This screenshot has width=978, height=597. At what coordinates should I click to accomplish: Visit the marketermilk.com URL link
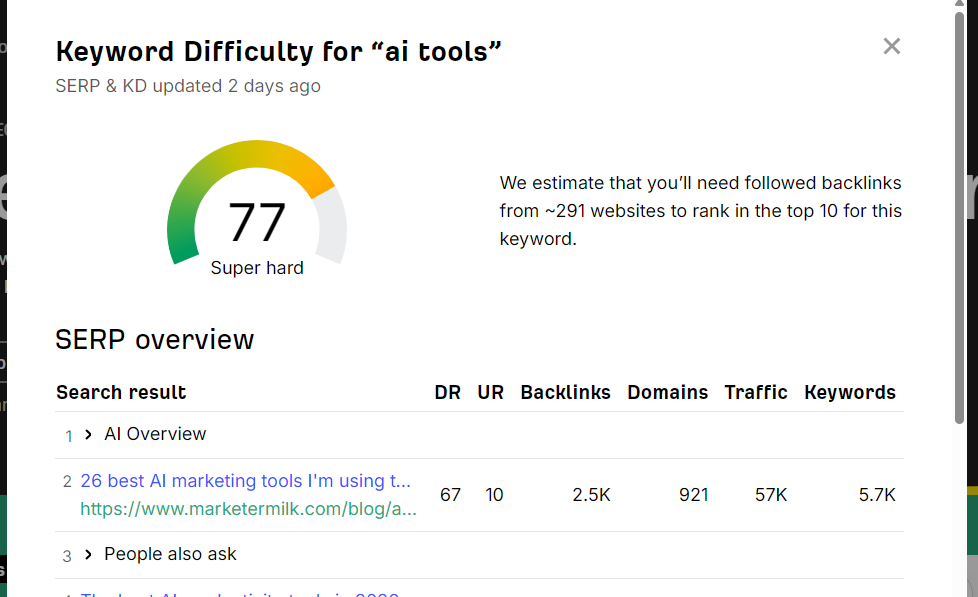(x=248, y=508)
